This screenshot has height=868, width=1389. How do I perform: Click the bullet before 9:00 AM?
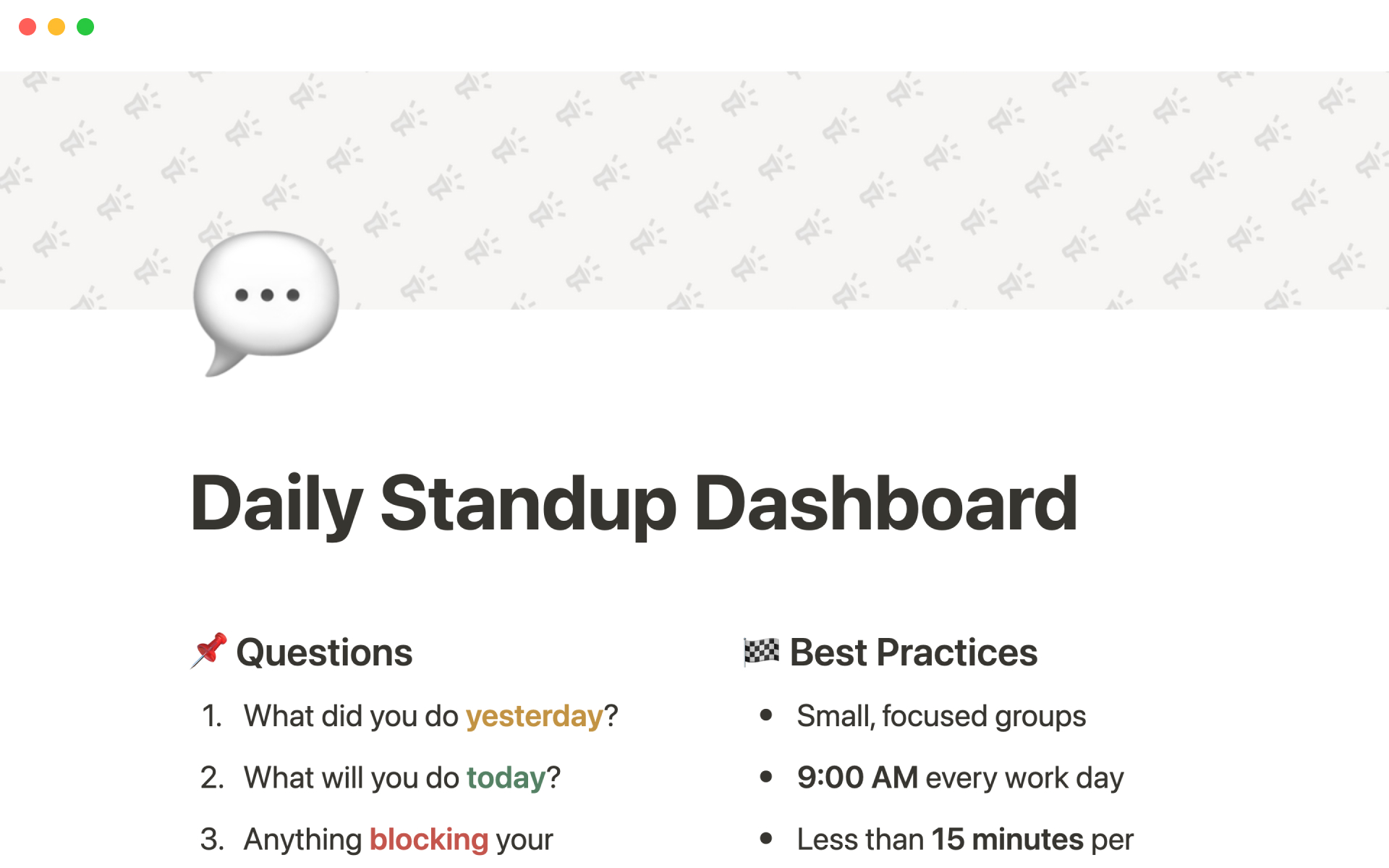pos(766,777)
